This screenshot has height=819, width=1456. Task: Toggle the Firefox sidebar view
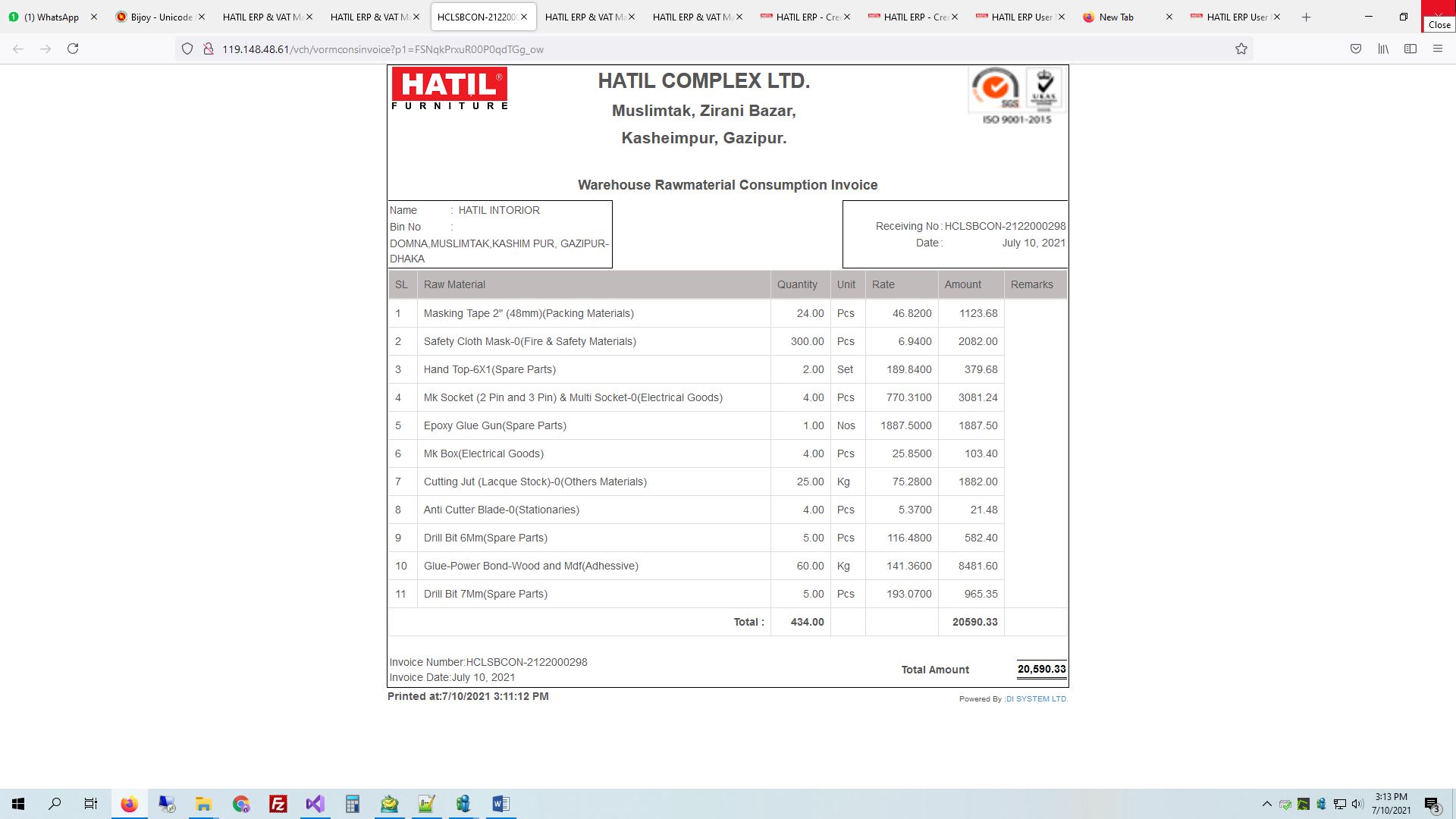tap(1410, 49)
